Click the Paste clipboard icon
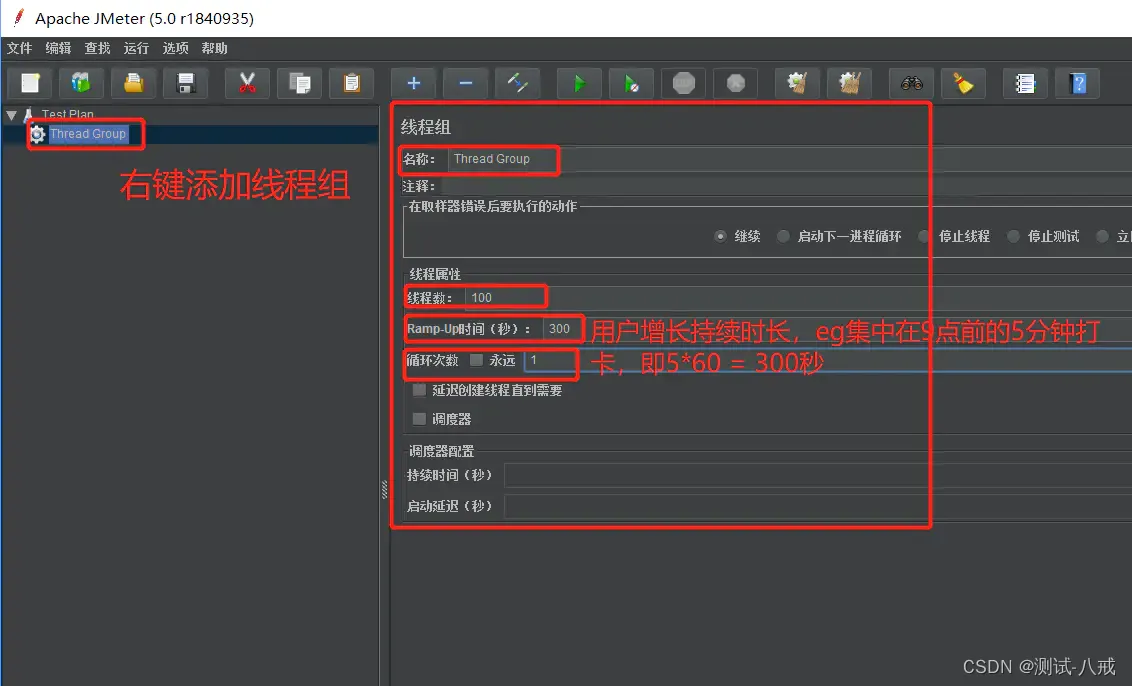 [352, 84]
